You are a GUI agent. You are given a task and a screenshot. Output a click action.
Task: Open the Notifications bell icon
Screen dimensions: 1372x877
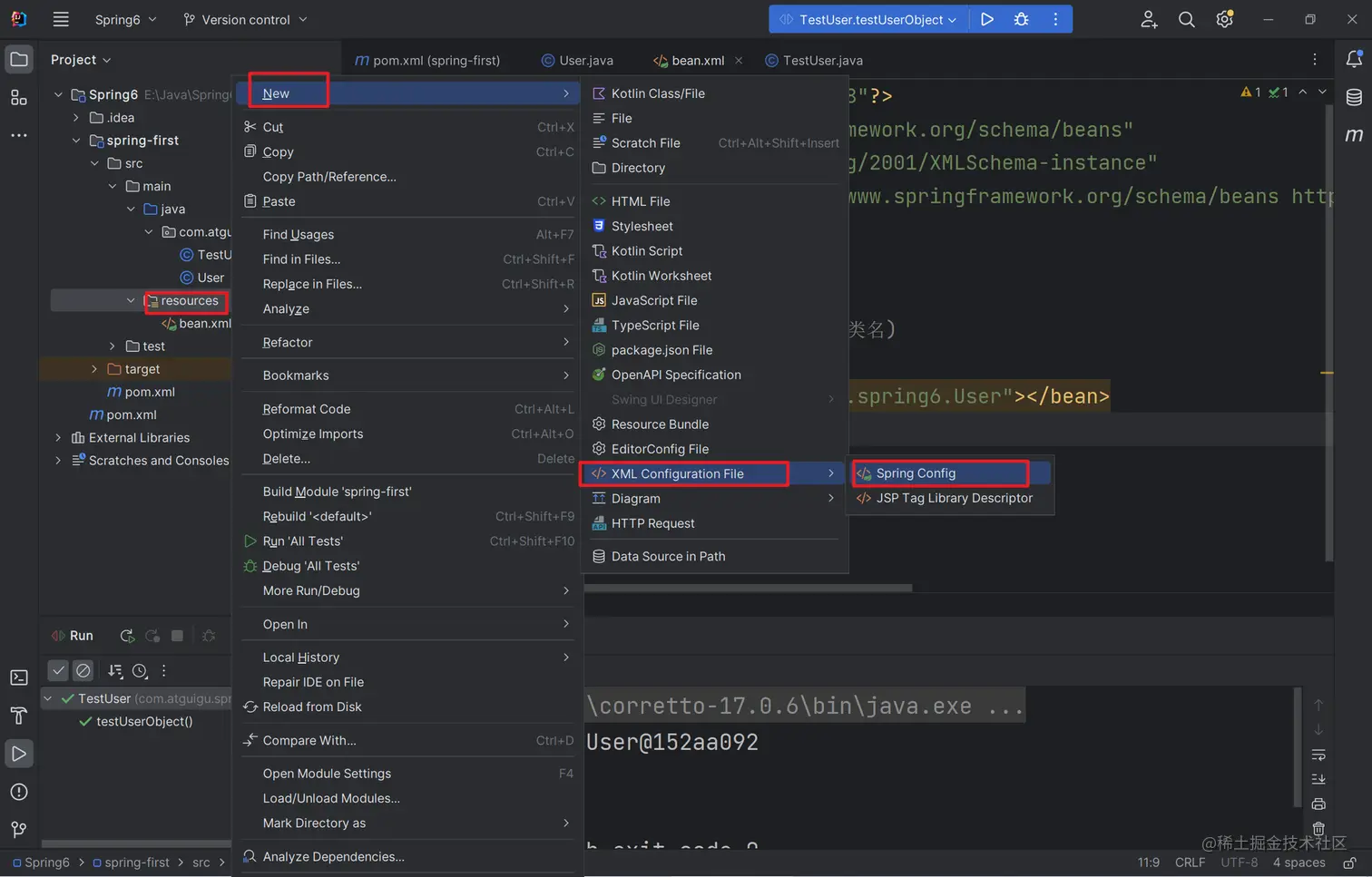[1354, 60]
